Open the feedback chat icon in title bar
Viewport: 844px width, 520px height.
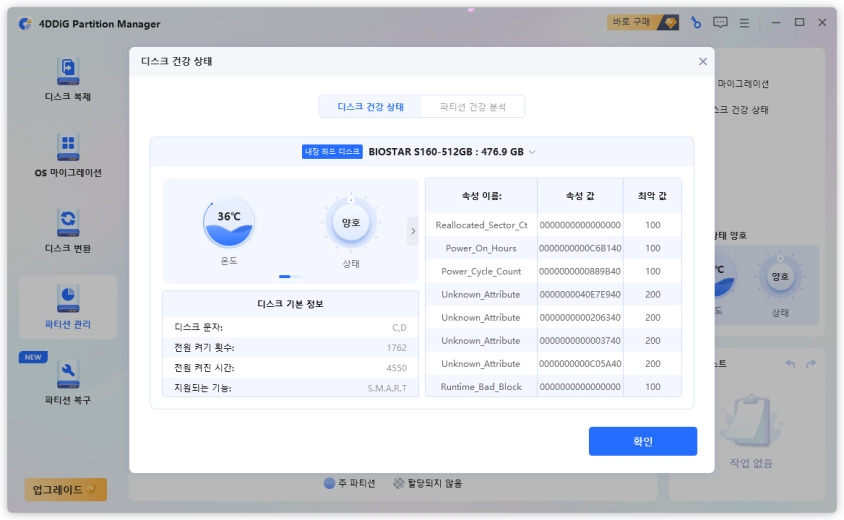pos(720,23)
